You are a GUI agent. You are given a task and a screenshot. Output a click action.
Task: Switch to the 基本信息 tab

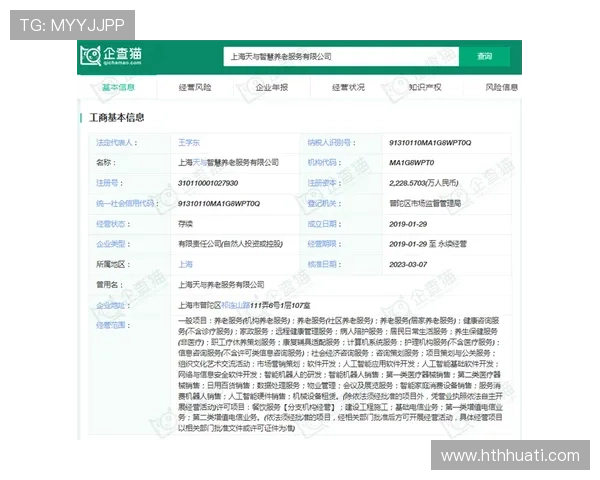118,88
